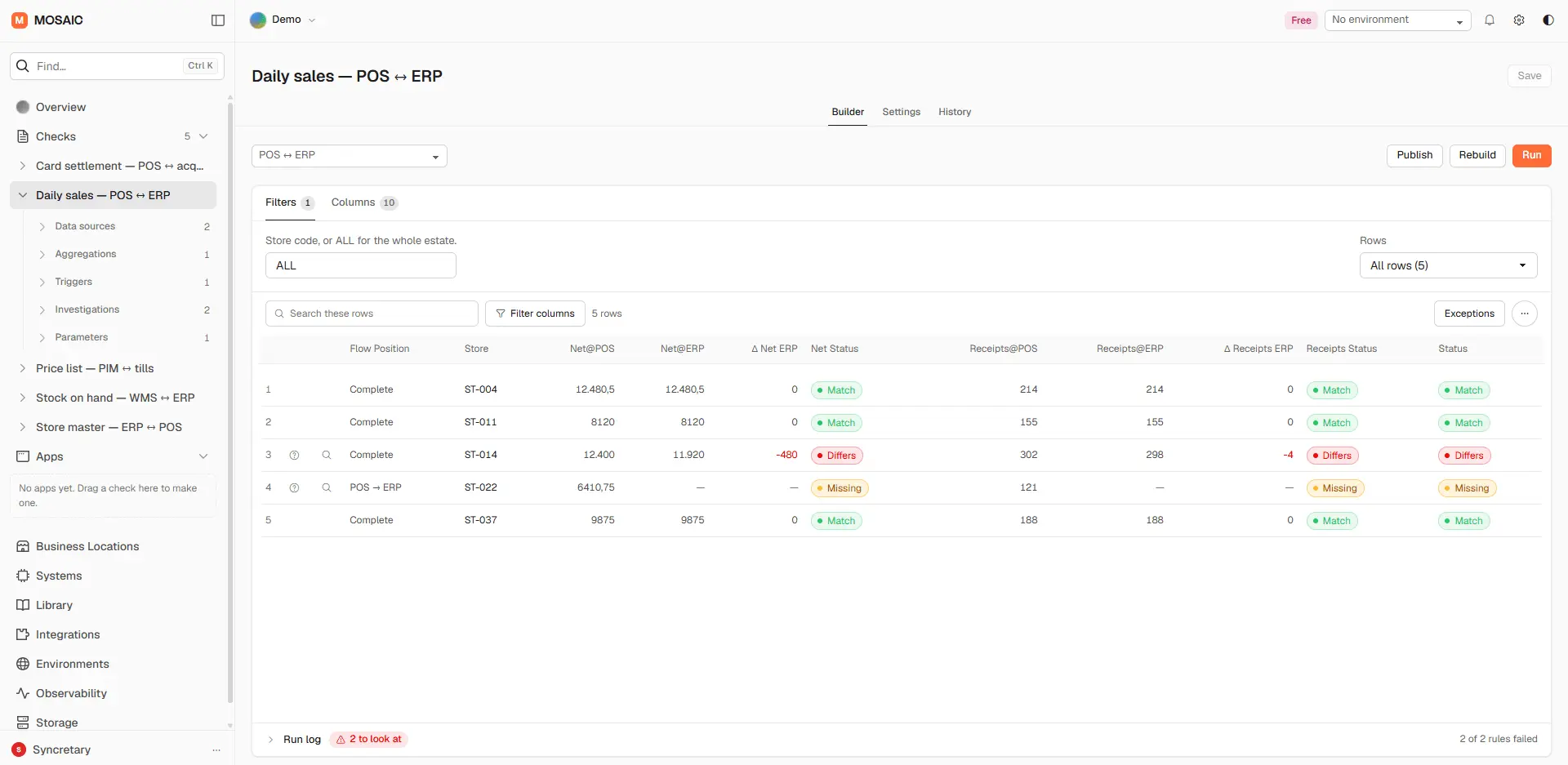Click the Mosaic logo icon

point(20,20)
